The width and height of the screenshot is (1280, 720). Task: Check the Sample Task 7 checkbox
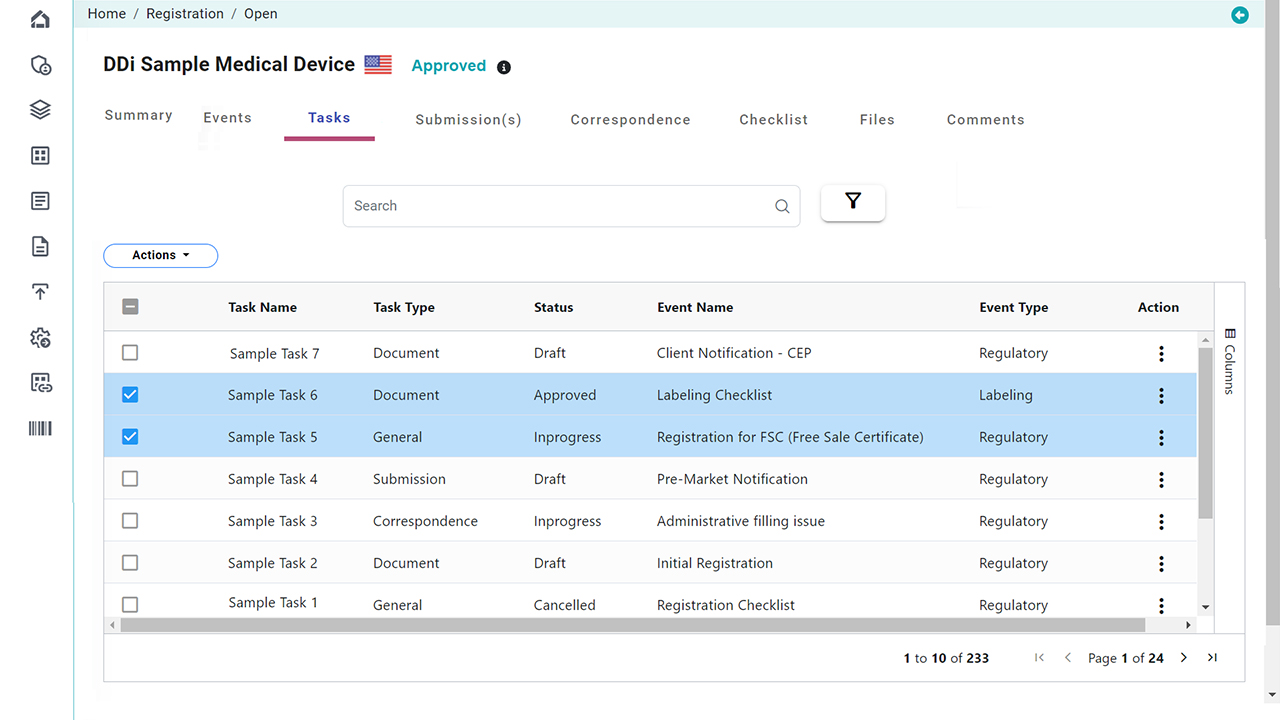click(x=130, y=353)
